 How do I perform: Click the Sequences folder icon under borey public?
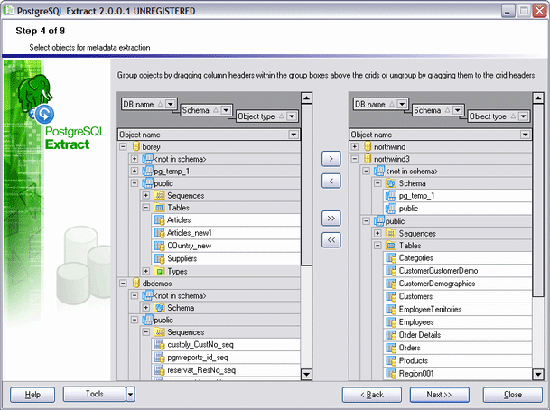[x=160, y=196]
